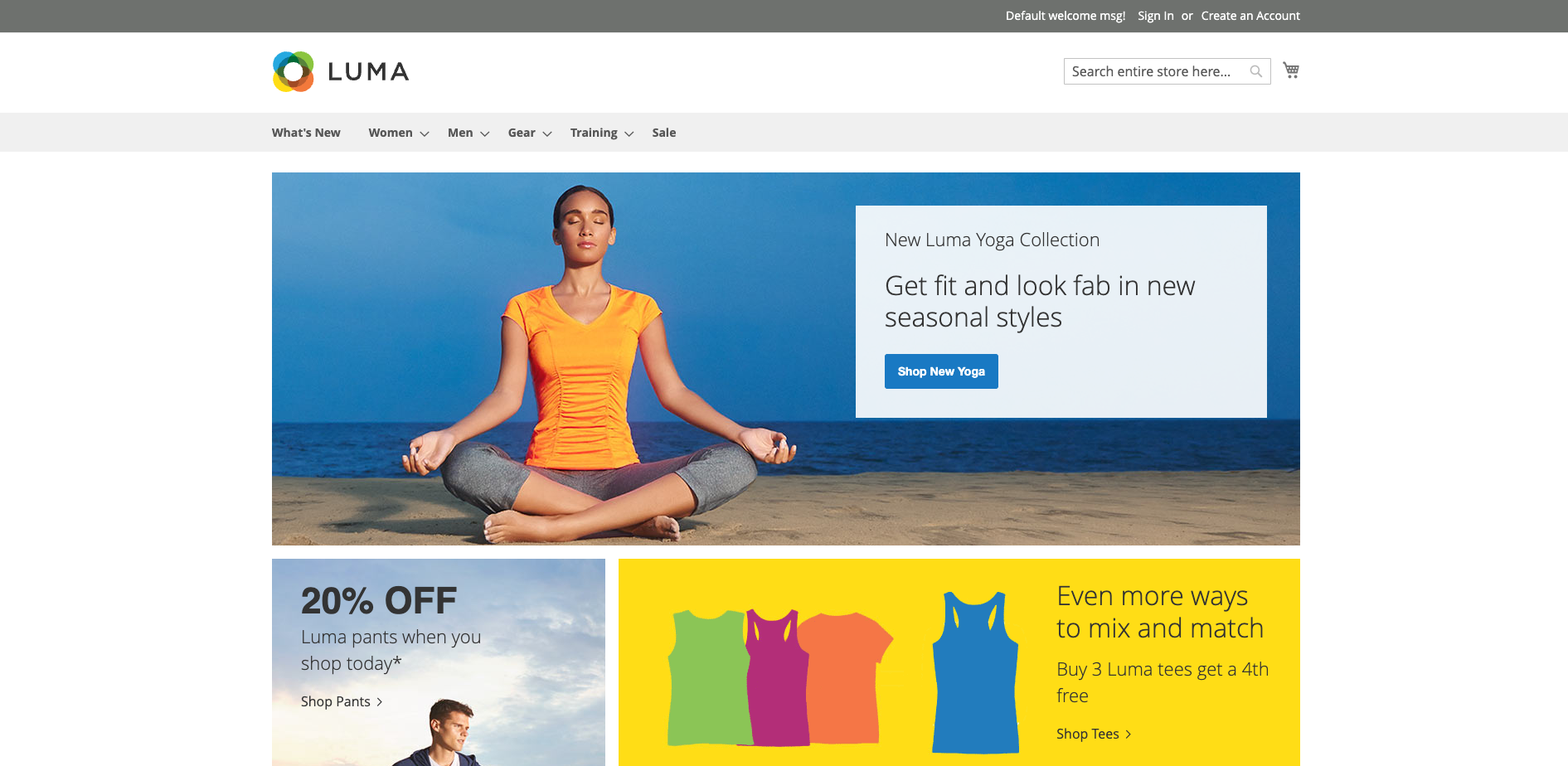
Task: Click the Sign In link
Action: pos(1155,16)
